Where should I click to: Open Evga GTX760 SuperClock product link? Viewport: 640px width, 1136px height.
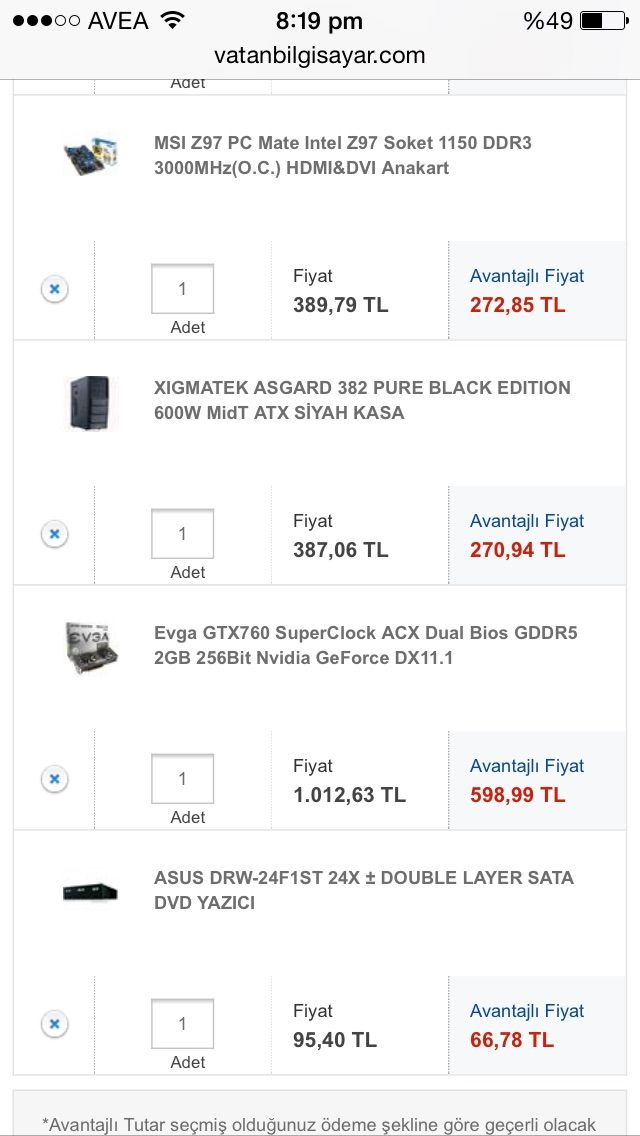tap(365, 645)
